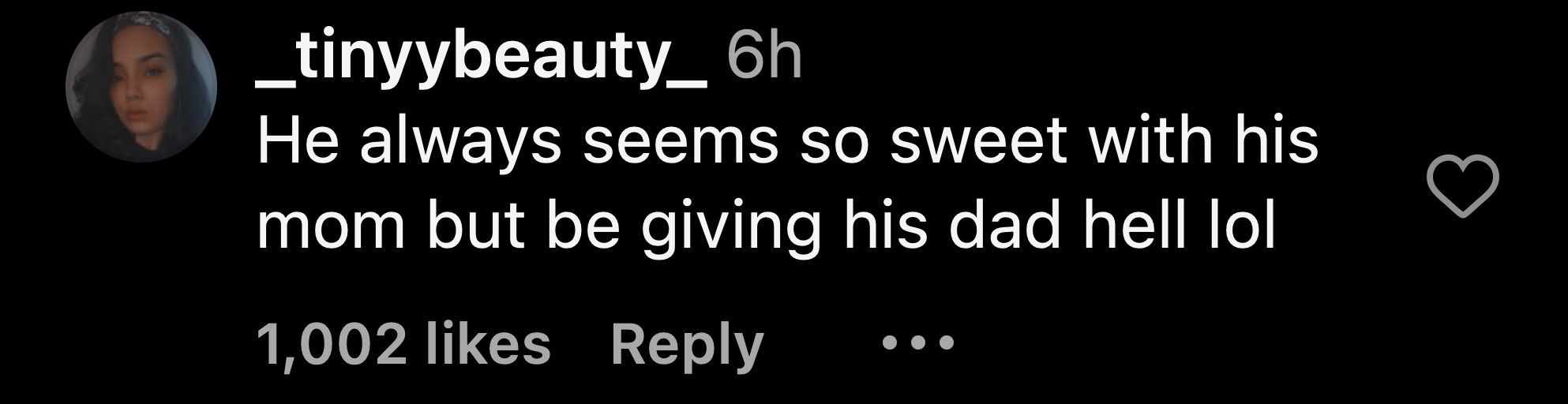Reply to _tinyybeauty_'s comment
This screenshot has height=404, width=1568.
[687, 345]
